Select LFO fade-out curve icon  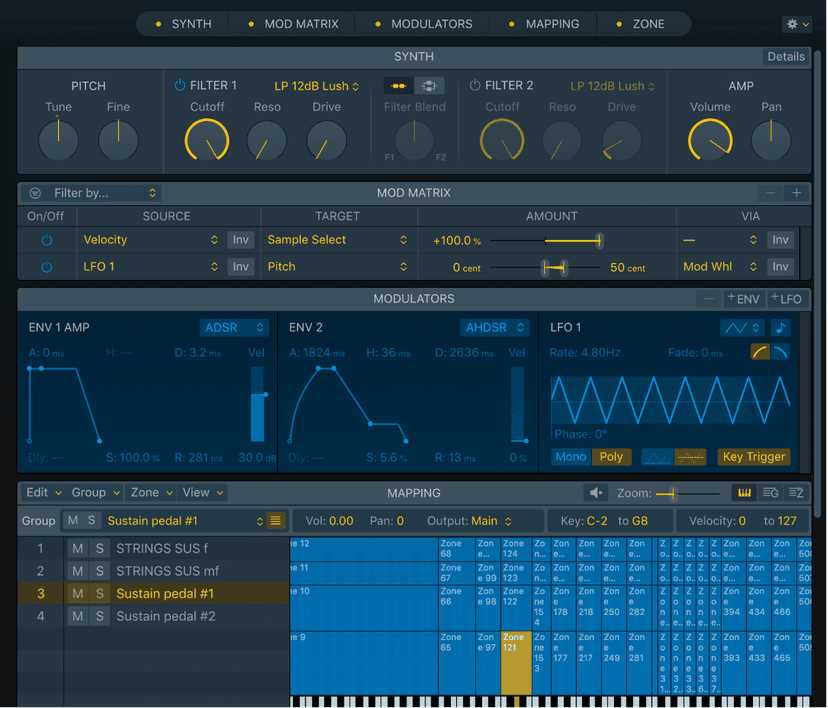(780, 352)
